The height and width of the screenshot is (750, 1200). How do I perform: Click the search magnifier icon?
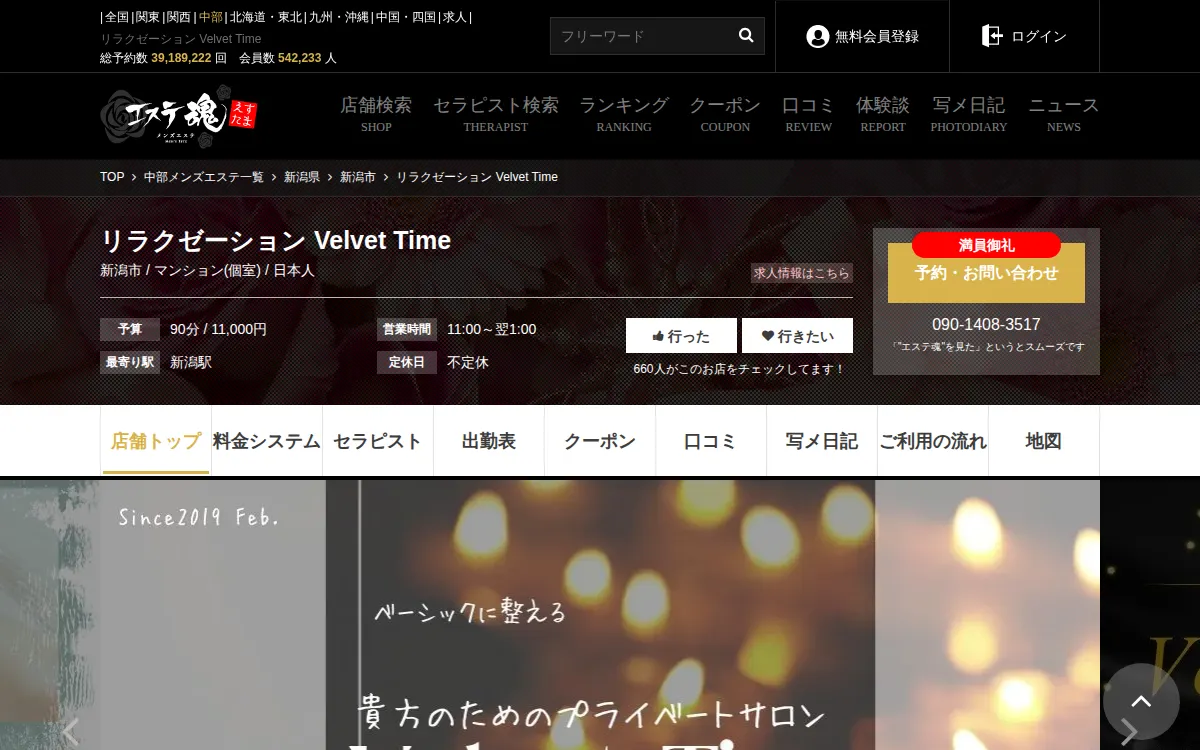[746, 36]
